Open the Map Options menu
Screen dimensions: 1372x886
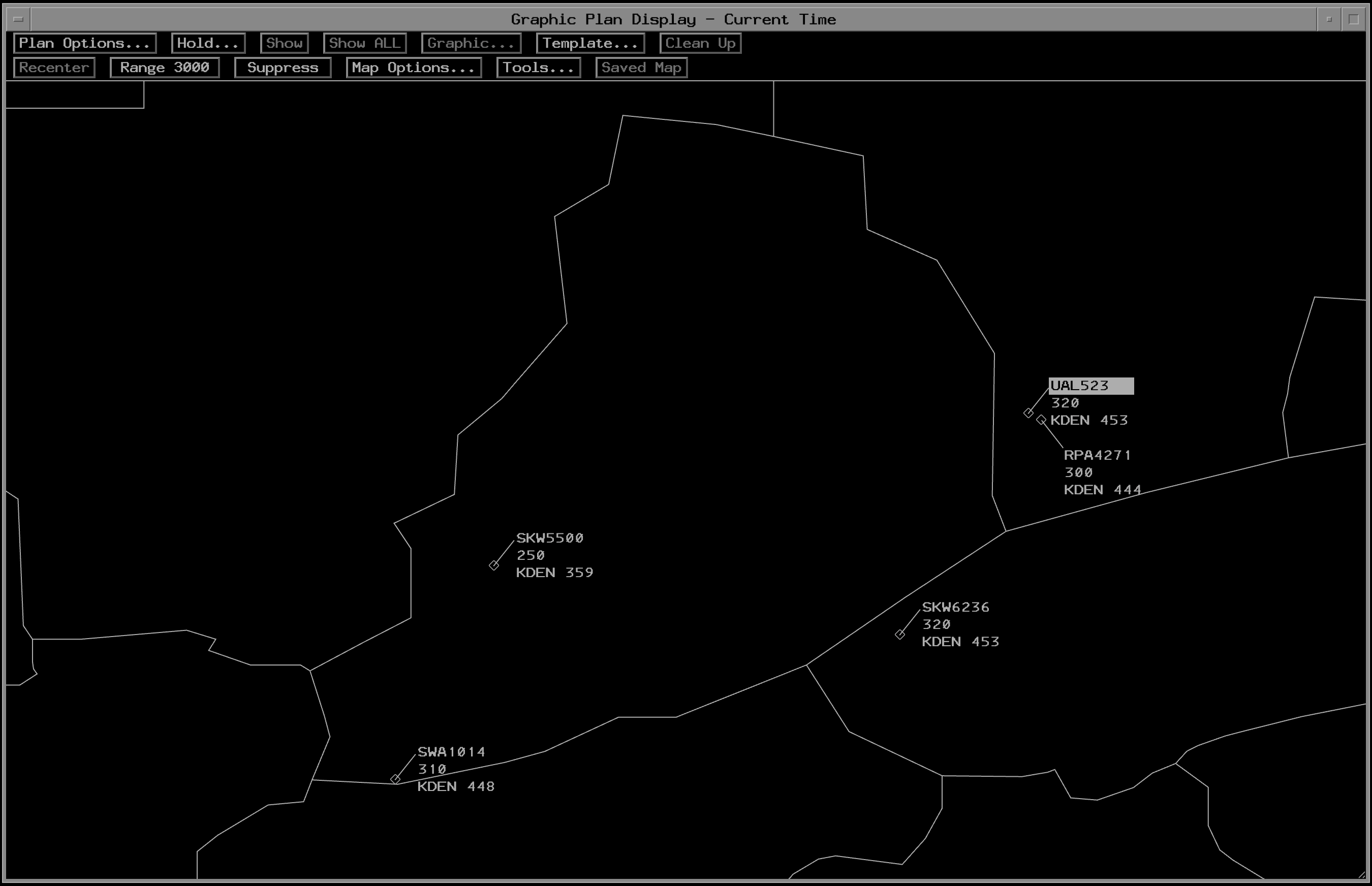click(413, 67)
